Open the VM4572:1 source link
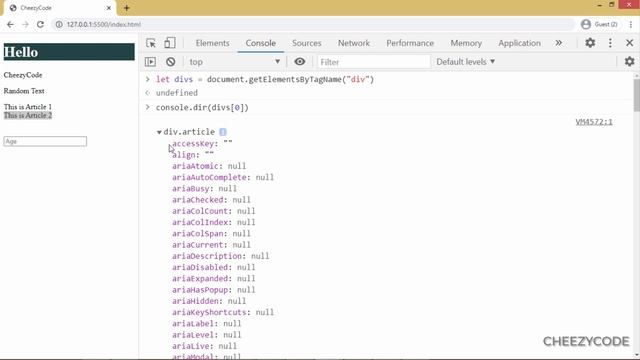This screenshot has height=360, width=640. 594,122
